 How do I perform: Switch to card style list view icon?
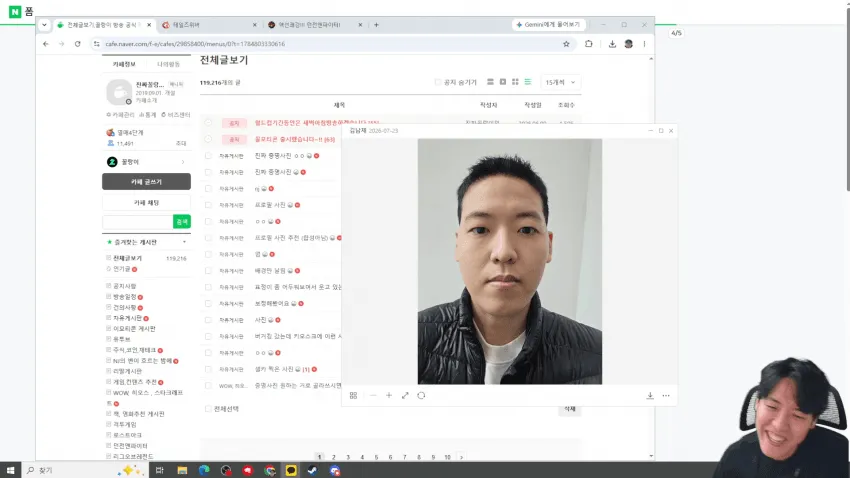click(x=490, y=82)
